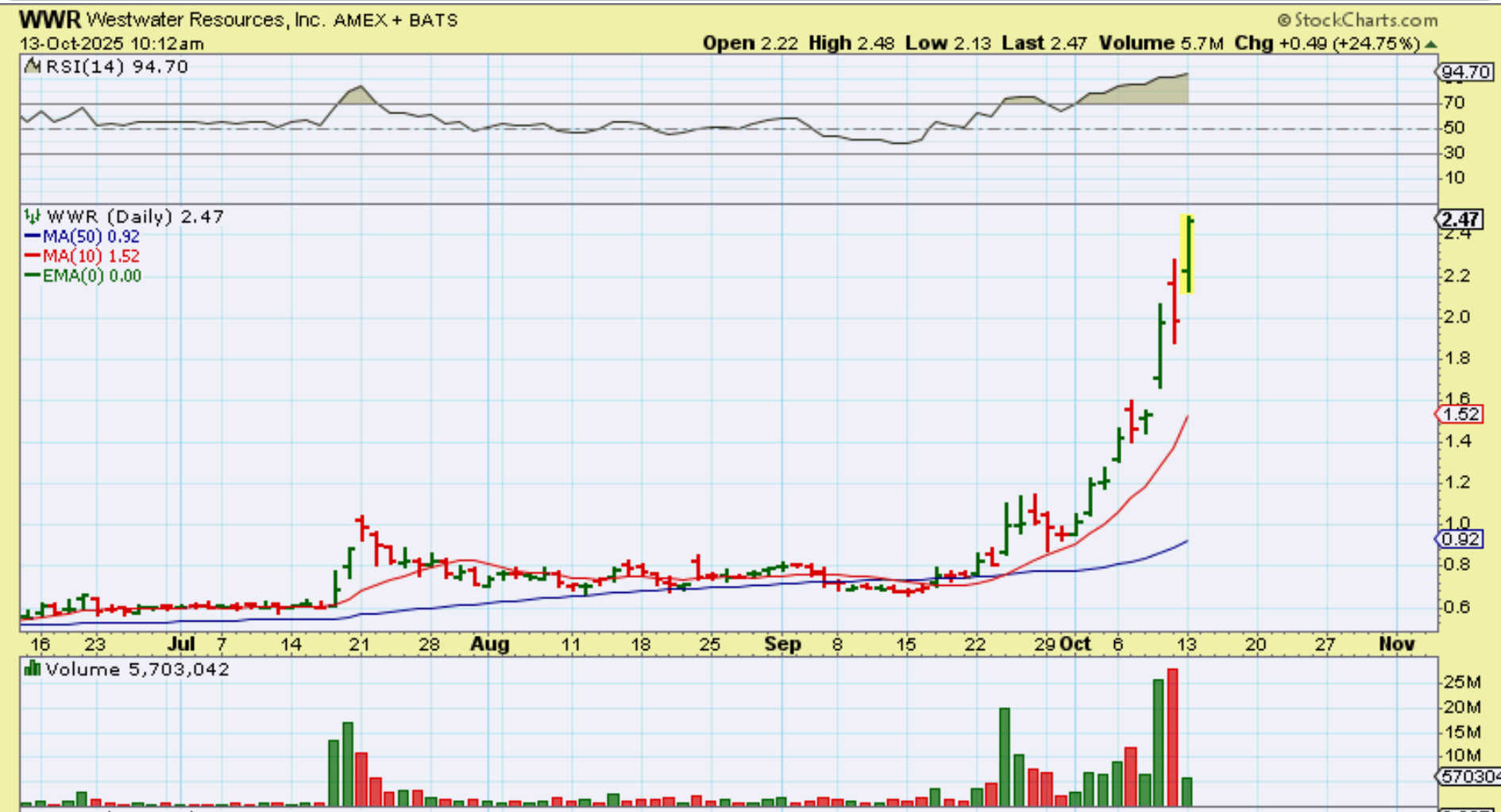Click the Open 2.22 value in the header
Image resolution: width=1501 pixels, height=812 pixels.
click(x=750, y=44)
